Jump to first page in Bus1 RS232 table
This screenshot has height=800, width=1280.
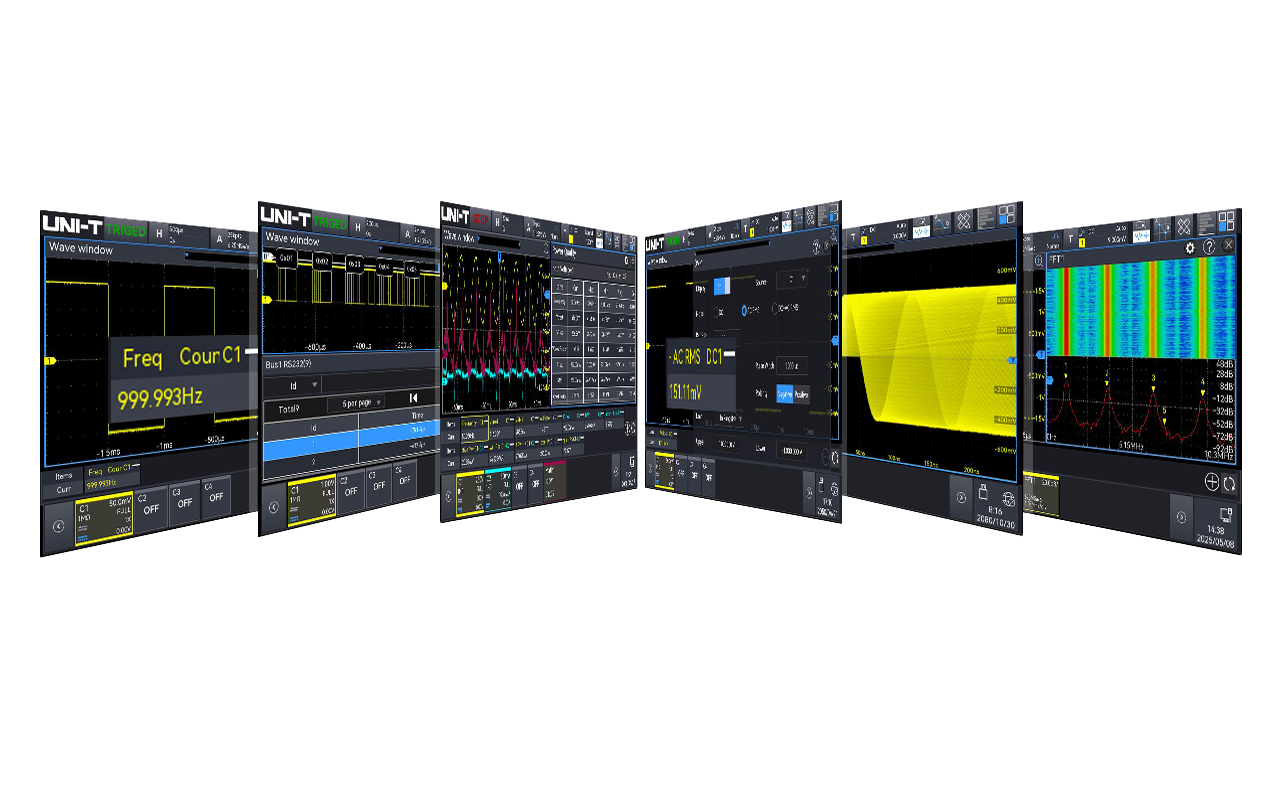tap(413, 398)
